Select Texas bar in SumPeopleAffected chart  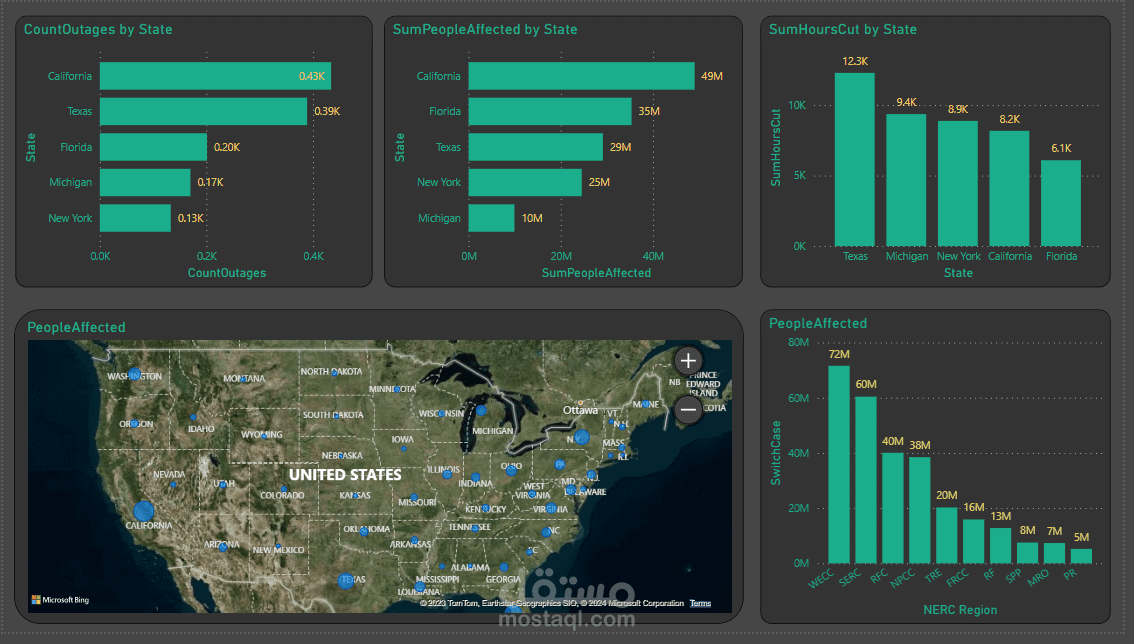tap(536, 147)
